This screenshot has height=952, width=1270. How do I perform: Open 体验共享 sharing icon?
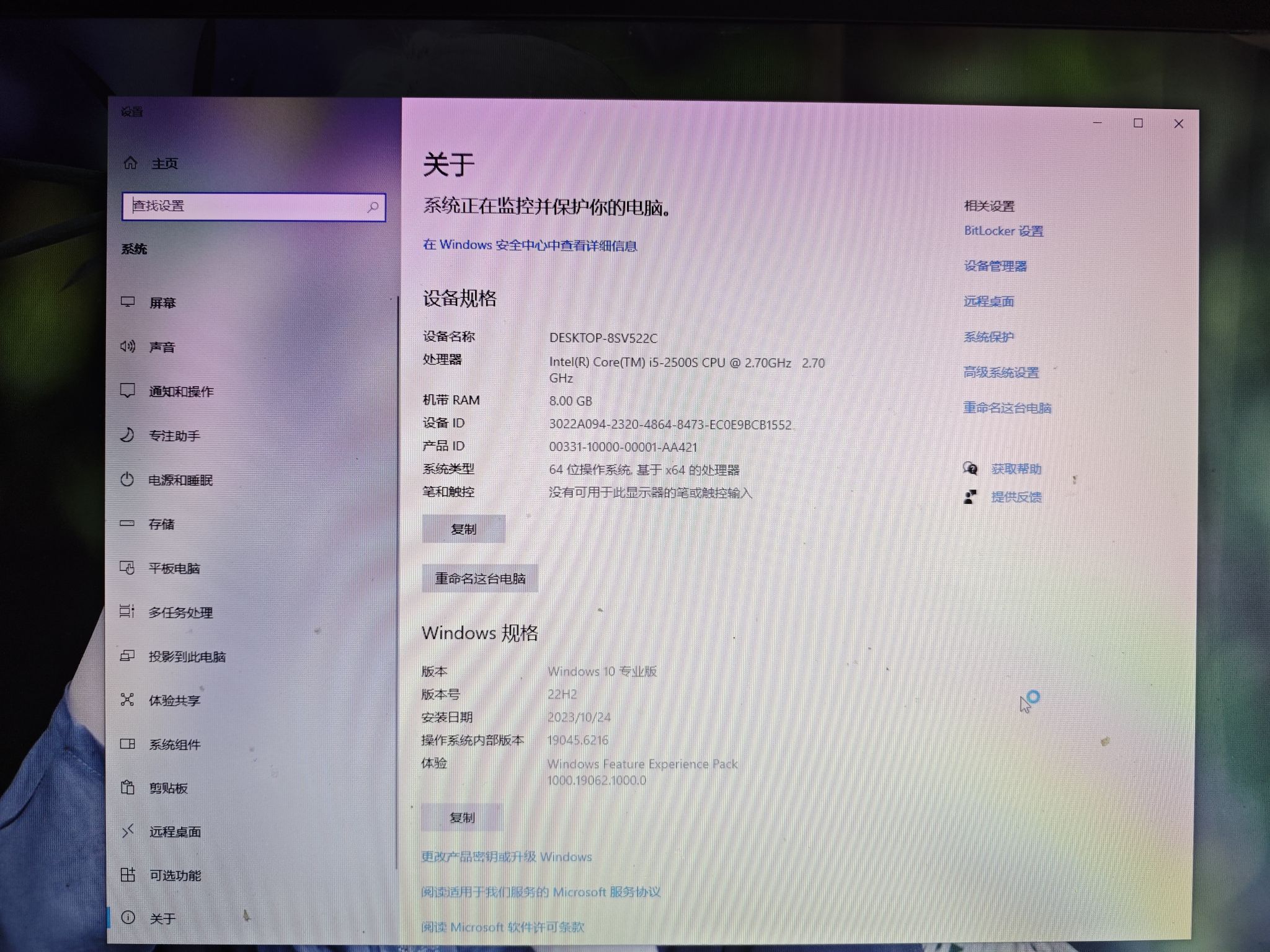tap(127, 700)
